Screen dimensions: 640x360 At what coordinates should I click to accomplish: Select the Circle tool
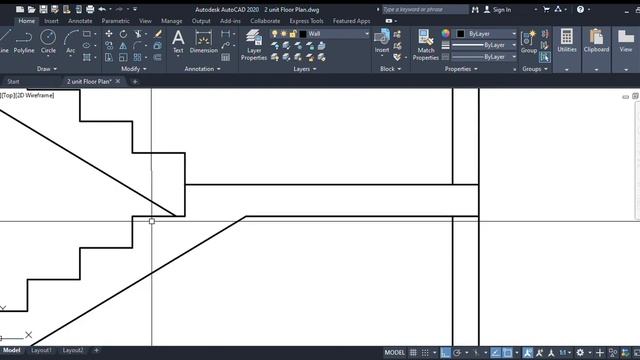[x=48, y=42]
